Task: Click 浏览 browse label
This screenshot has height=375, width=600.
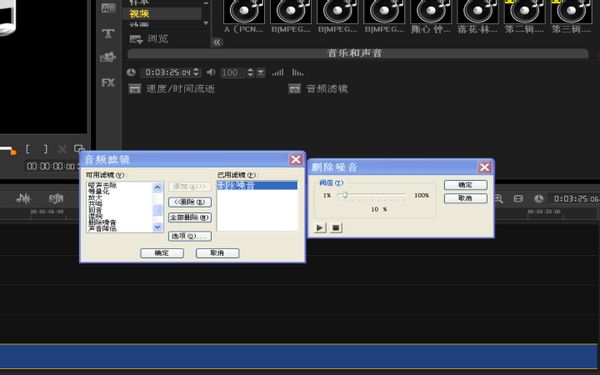Action: [x=157, y=39]
